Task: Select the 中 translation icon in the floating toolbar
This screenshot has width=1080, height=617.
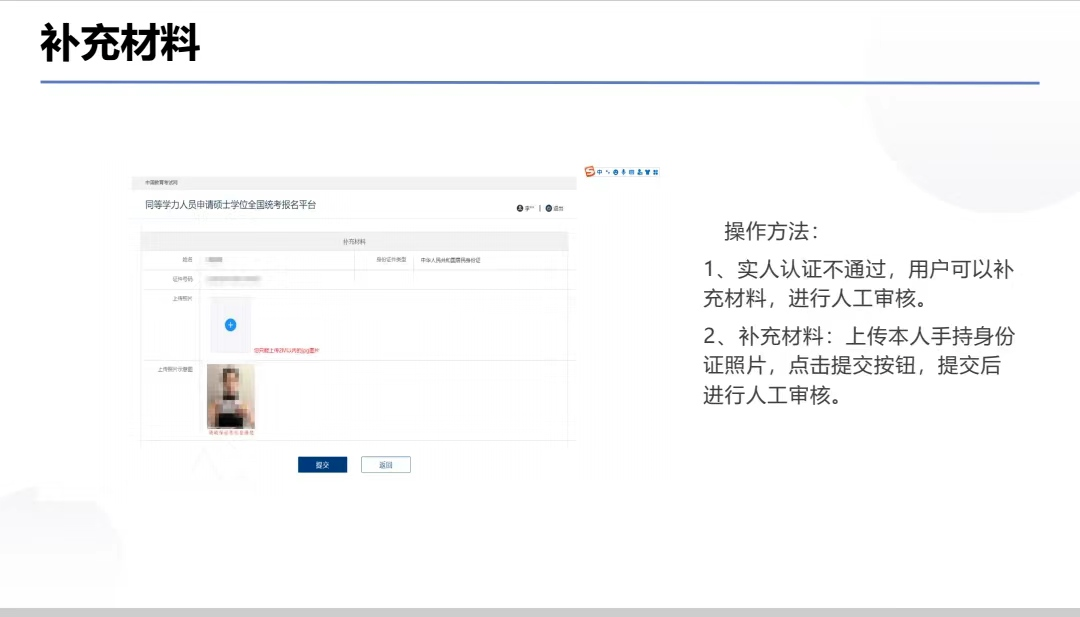Action: coord(600,172)
